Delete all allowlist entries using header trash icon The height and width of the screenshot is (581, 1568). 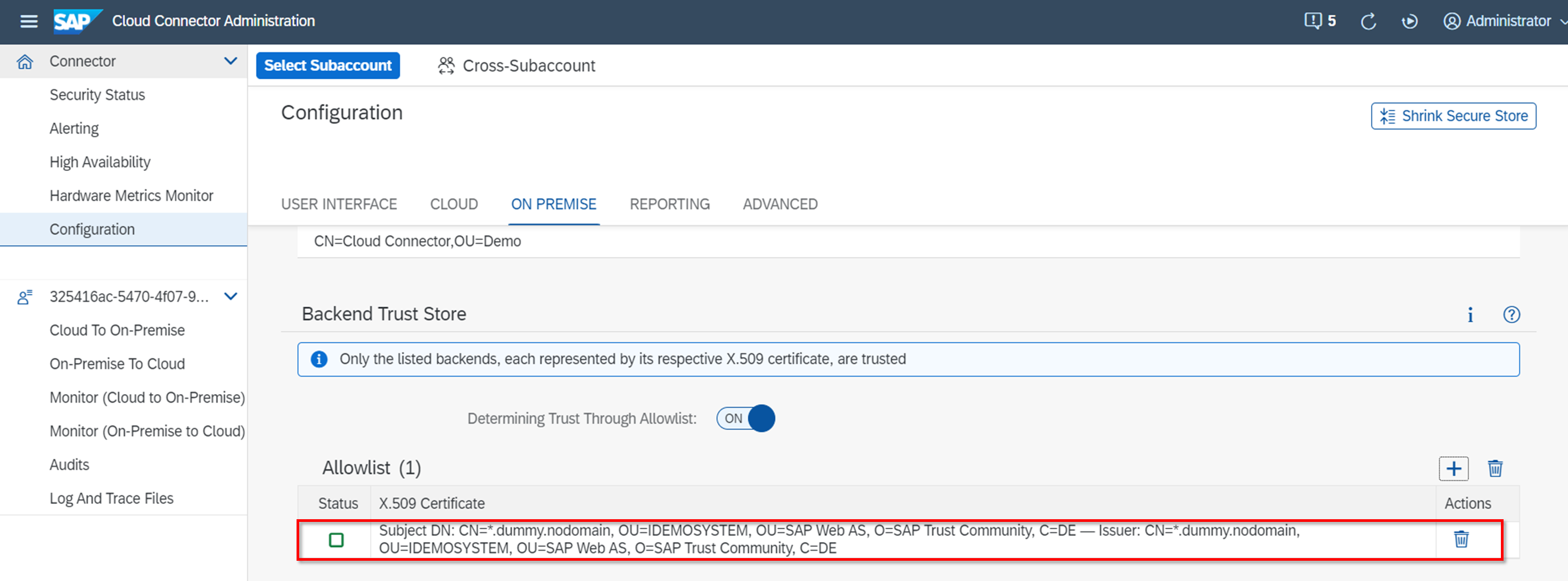click(1495, 468)
